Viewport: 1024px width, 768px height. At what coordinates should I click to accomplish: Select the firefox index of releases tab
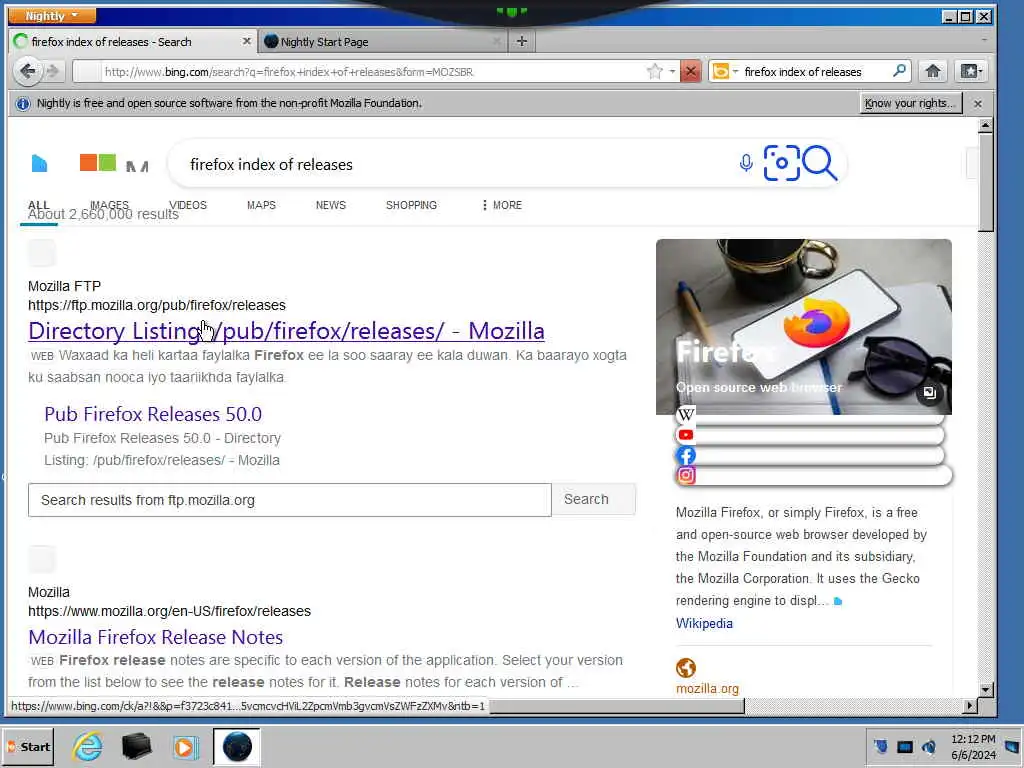click(133, 42)
